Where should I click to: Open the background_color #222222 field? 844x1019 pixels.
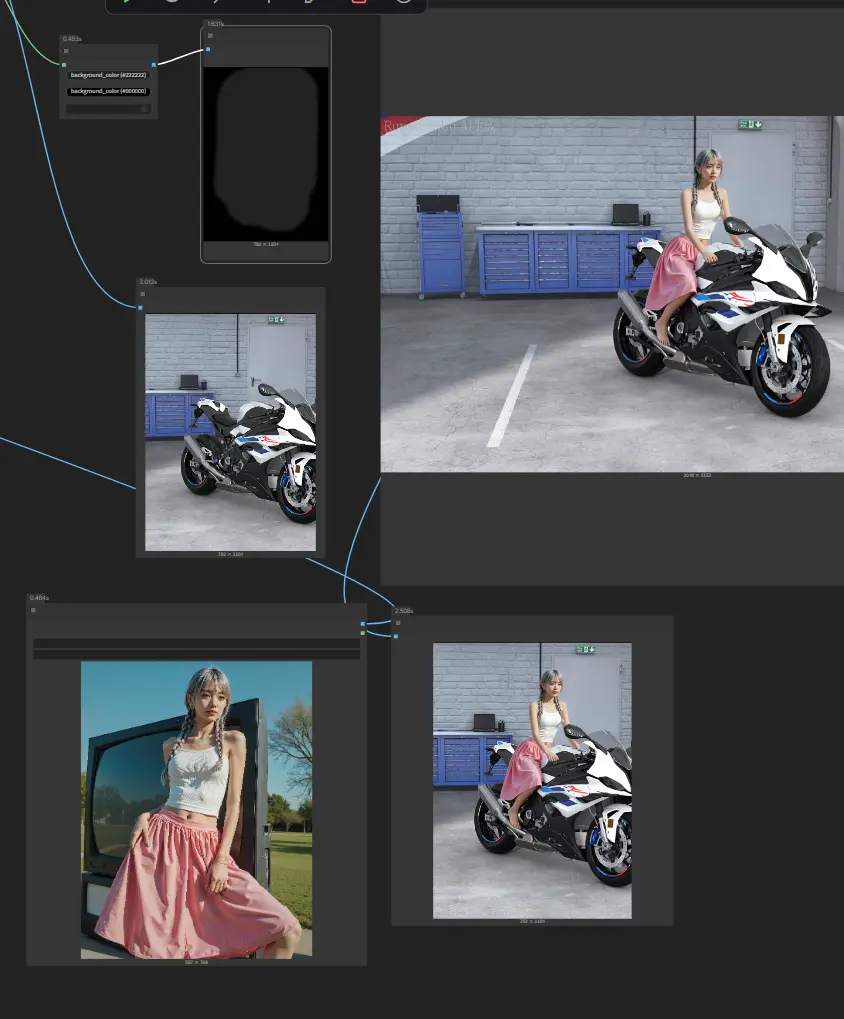tap(108, 74)
